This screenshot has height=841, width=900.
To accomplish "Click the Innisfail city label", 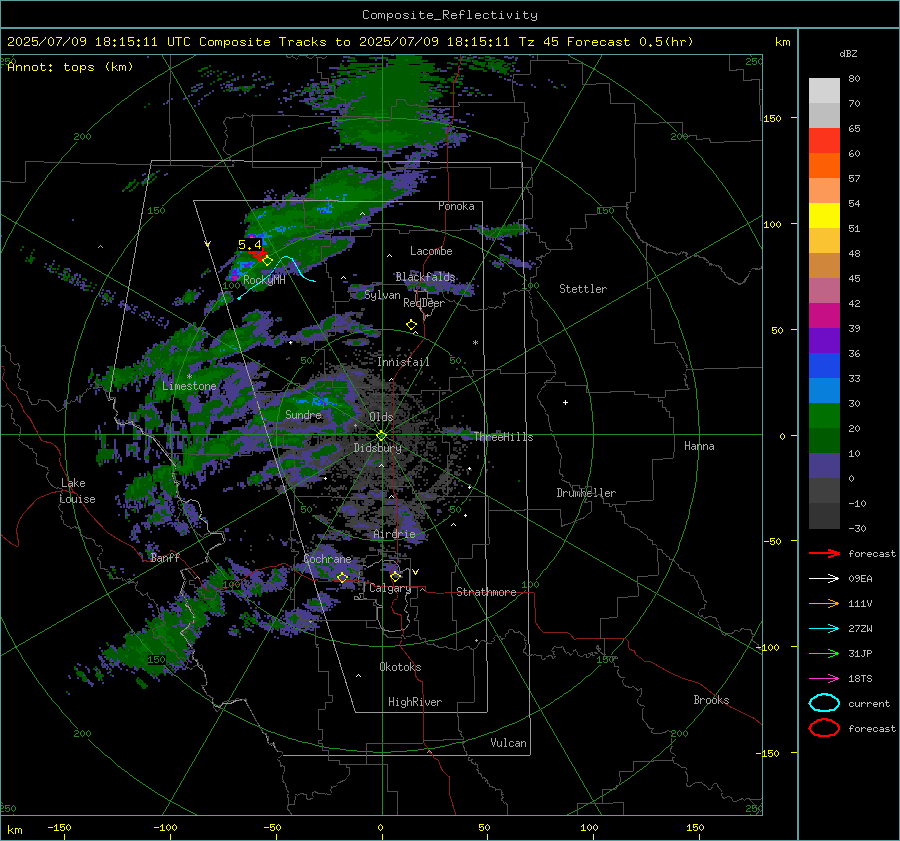I will pyautogui.click(x=403, y=362).
